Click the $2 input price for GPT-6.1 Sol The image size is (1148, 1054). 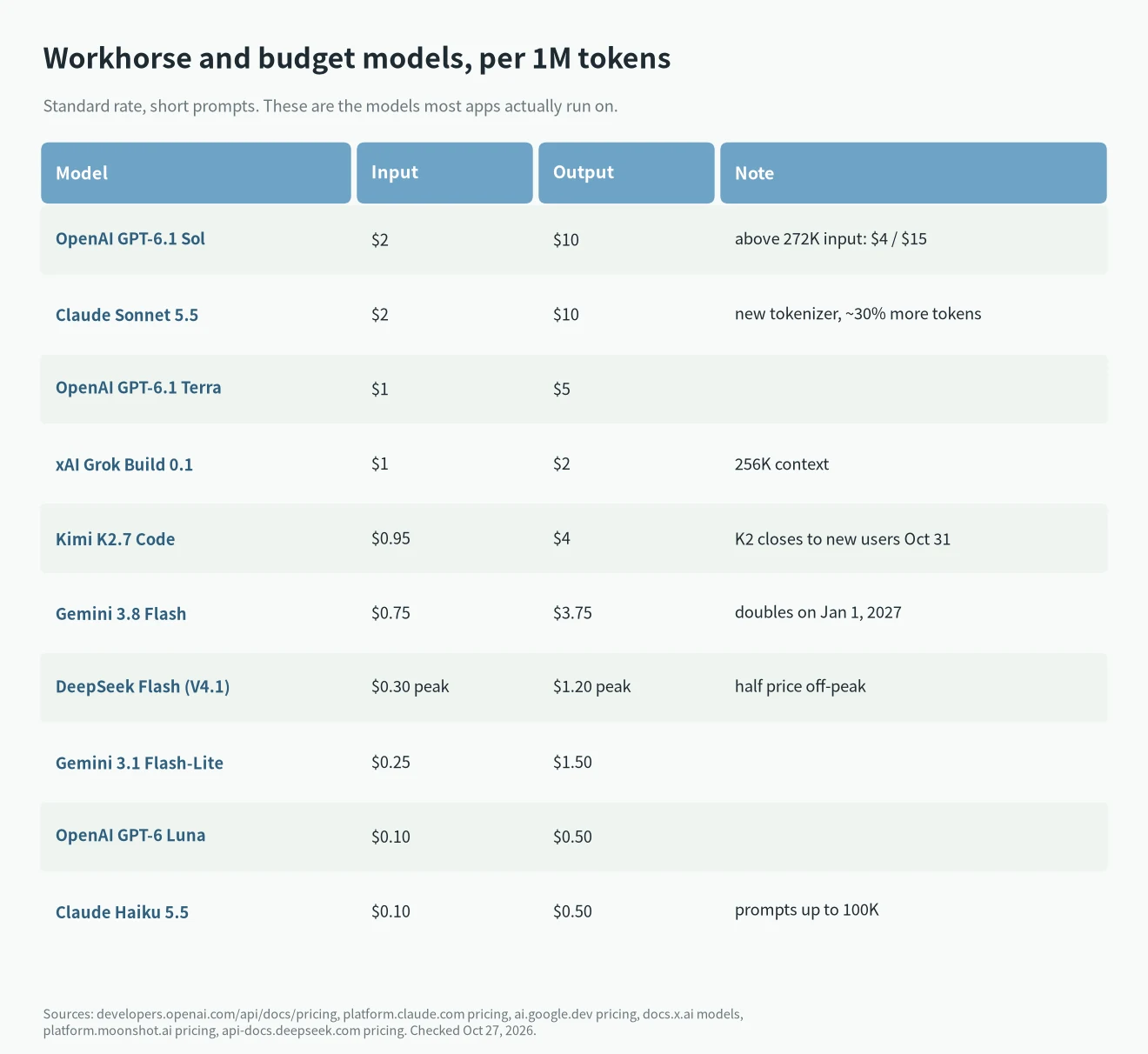coord(380,240)
